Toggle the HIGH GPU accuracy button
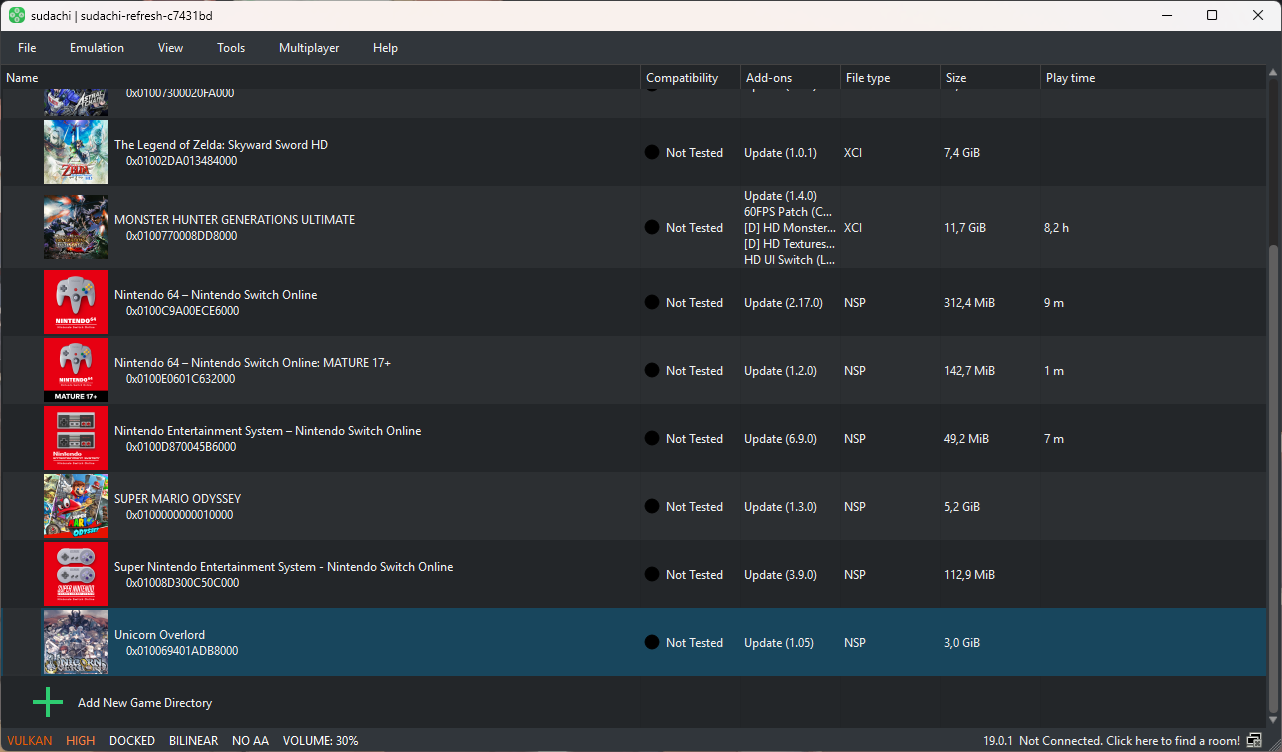 tap(81, 741)
